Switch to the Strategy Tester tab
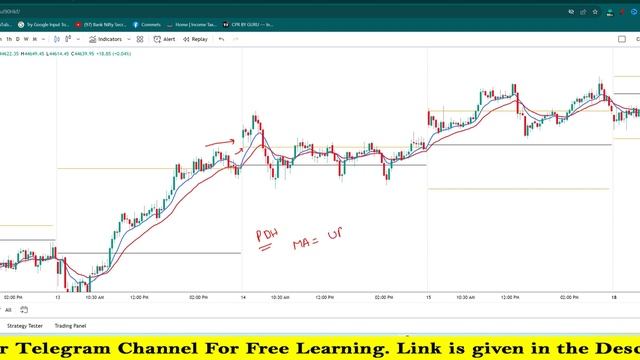 (x=24, y=326)
